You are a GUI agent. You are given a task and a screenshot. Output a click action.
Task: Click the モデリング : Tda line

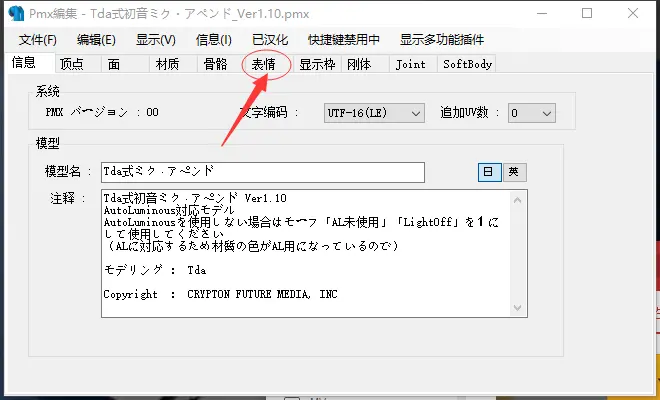[155, 270]
